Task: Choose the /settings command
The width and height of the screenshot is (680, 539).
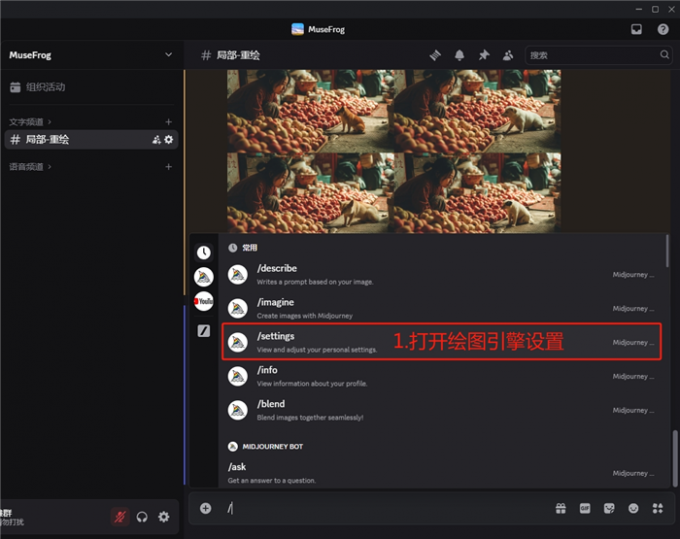Action: coord(441,342)
